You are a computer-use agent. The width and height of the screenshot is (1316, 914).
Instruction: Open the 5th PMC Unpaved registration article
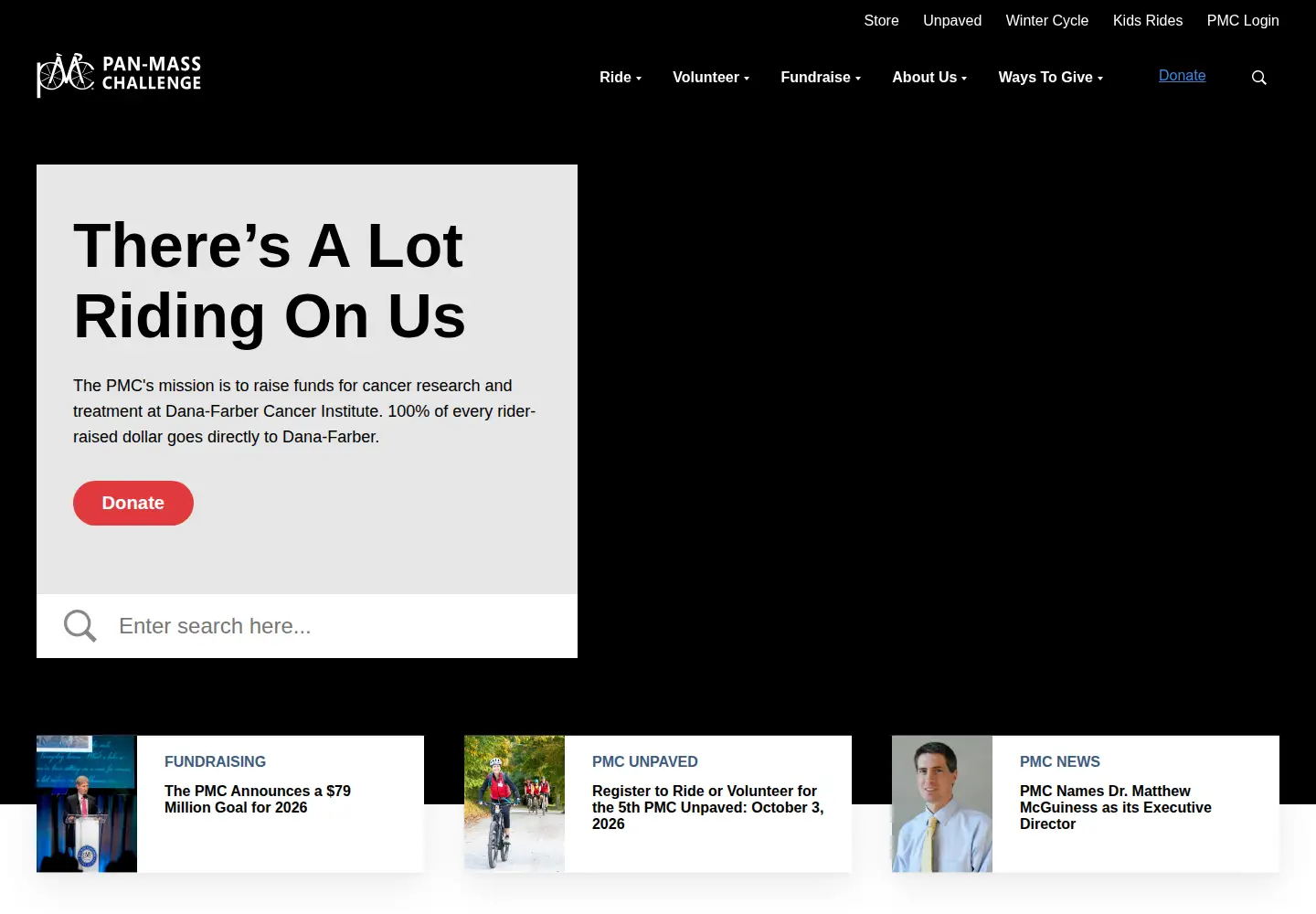tap(708, 807)
